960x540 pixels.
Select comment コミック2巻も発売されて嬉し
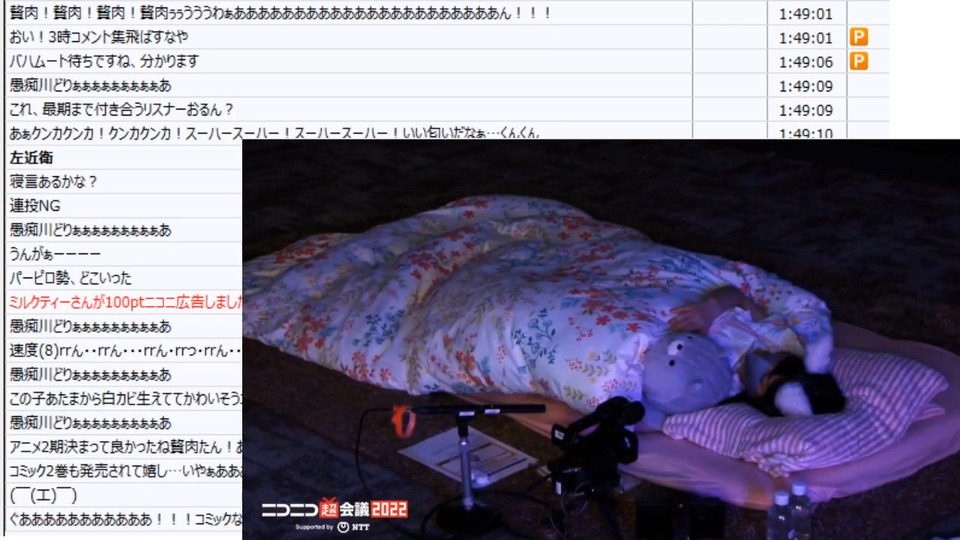point(126,471)
